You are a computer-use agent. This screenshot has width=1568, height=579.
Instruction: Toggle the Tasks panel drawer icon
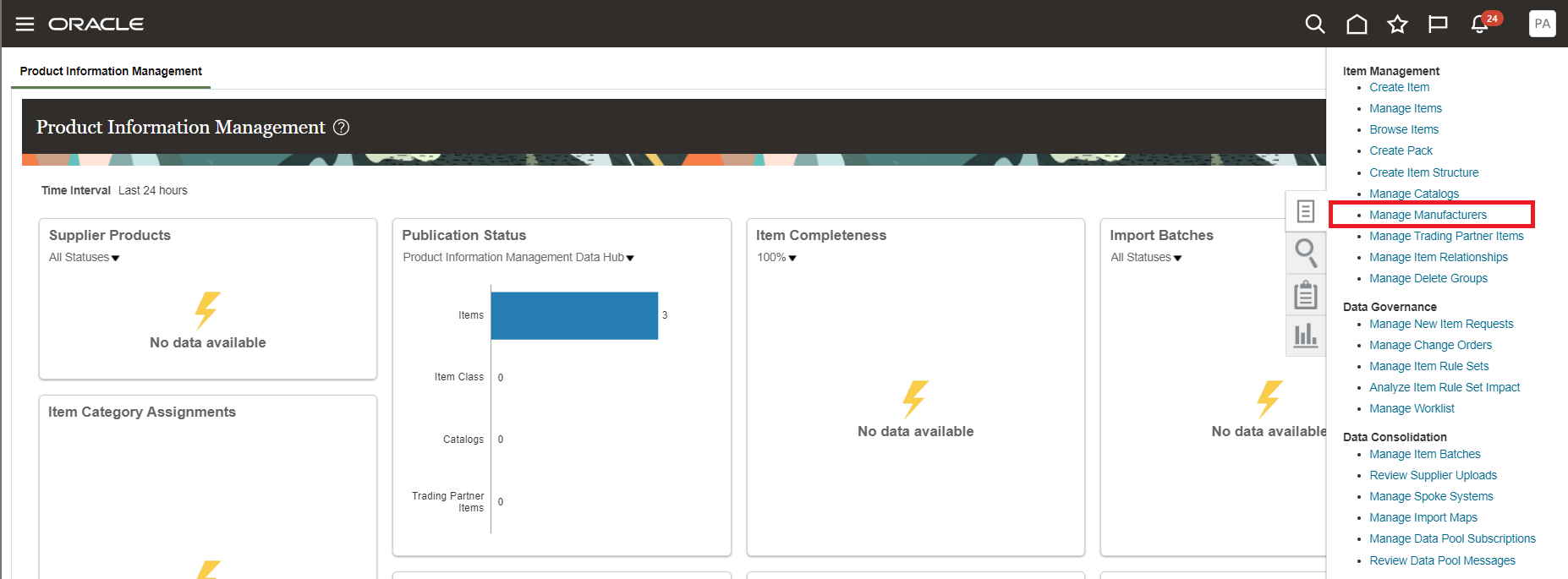pos(1306,211)
